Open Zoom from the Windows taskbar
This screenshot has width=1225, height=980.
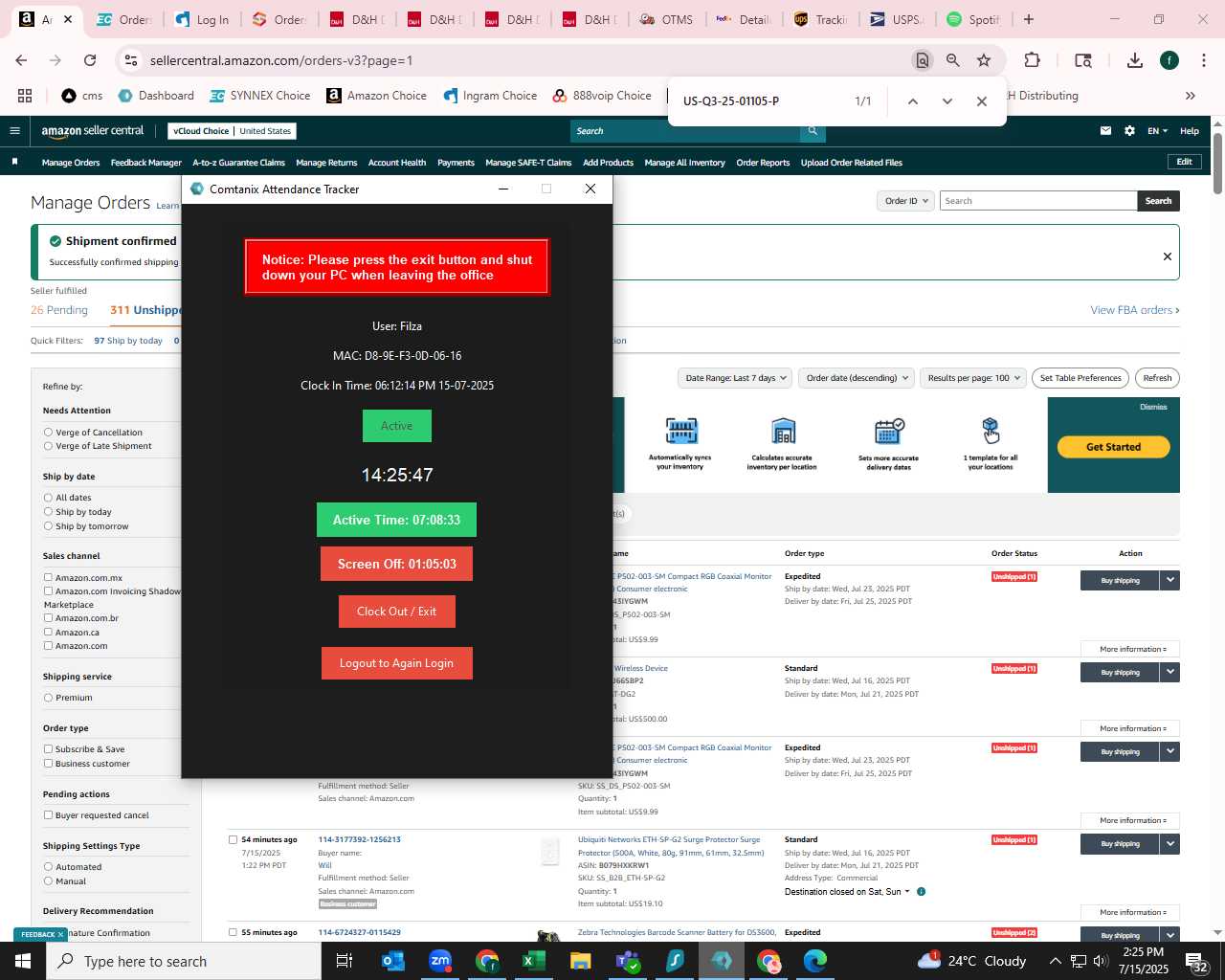[x=439, y=961]
